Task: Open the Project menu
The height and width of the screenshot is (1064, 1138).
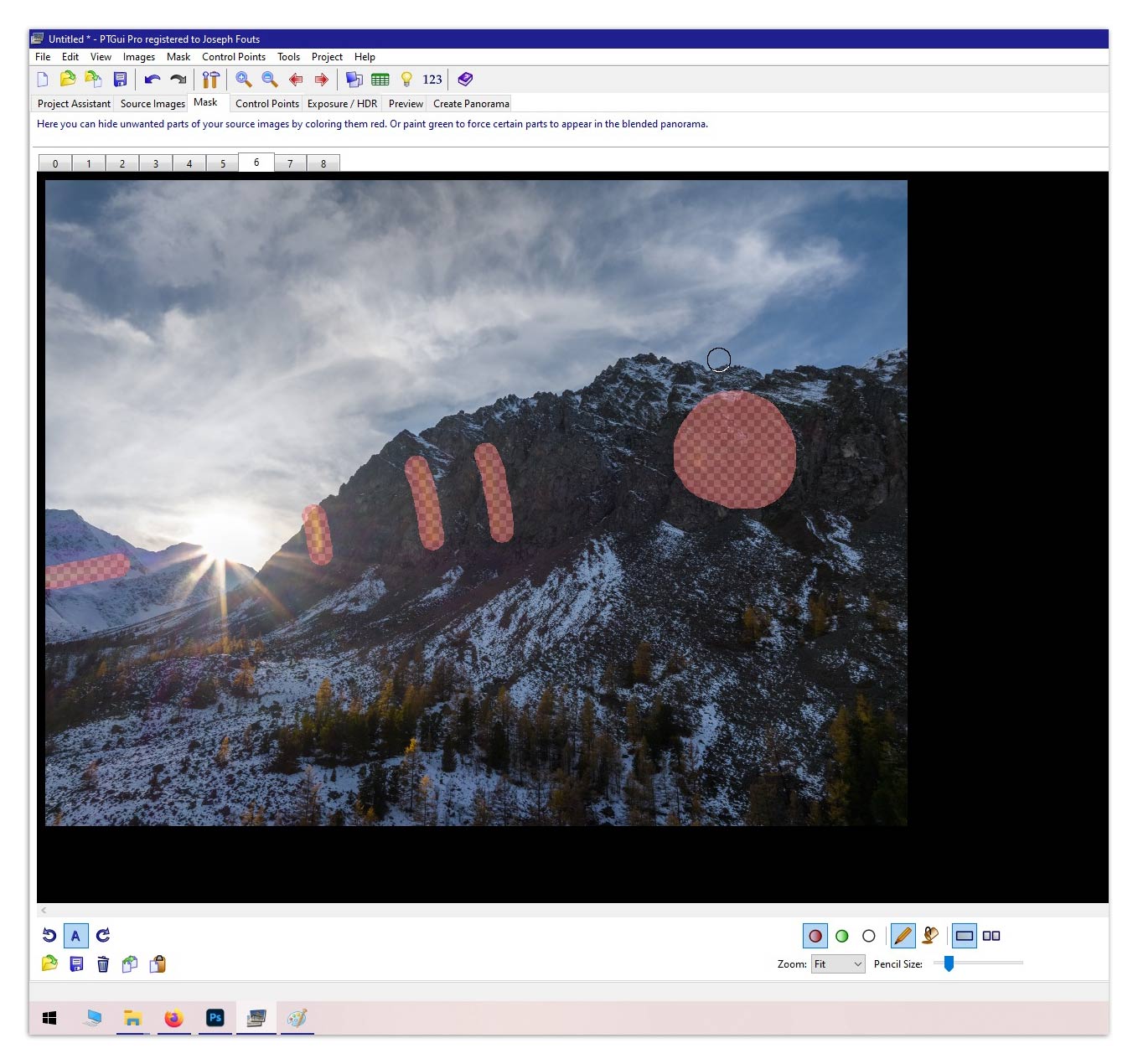Action: (327, 57)
